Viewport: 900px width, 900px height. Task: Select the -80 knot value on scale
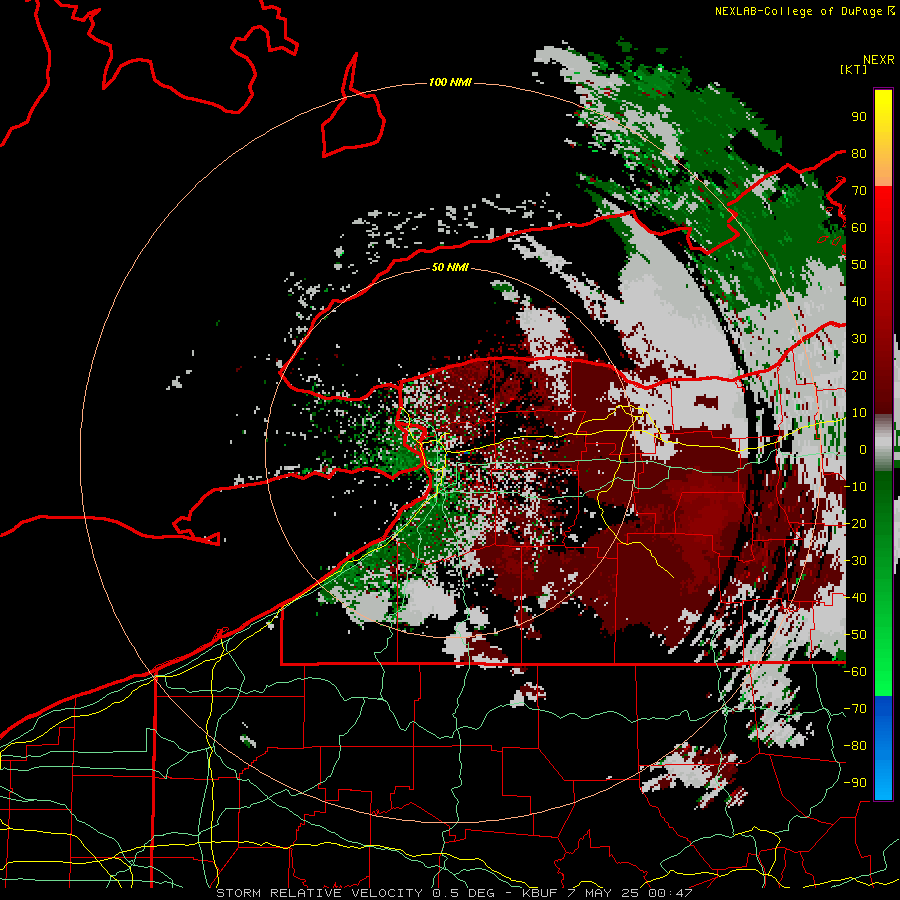(x=855, y=746)
